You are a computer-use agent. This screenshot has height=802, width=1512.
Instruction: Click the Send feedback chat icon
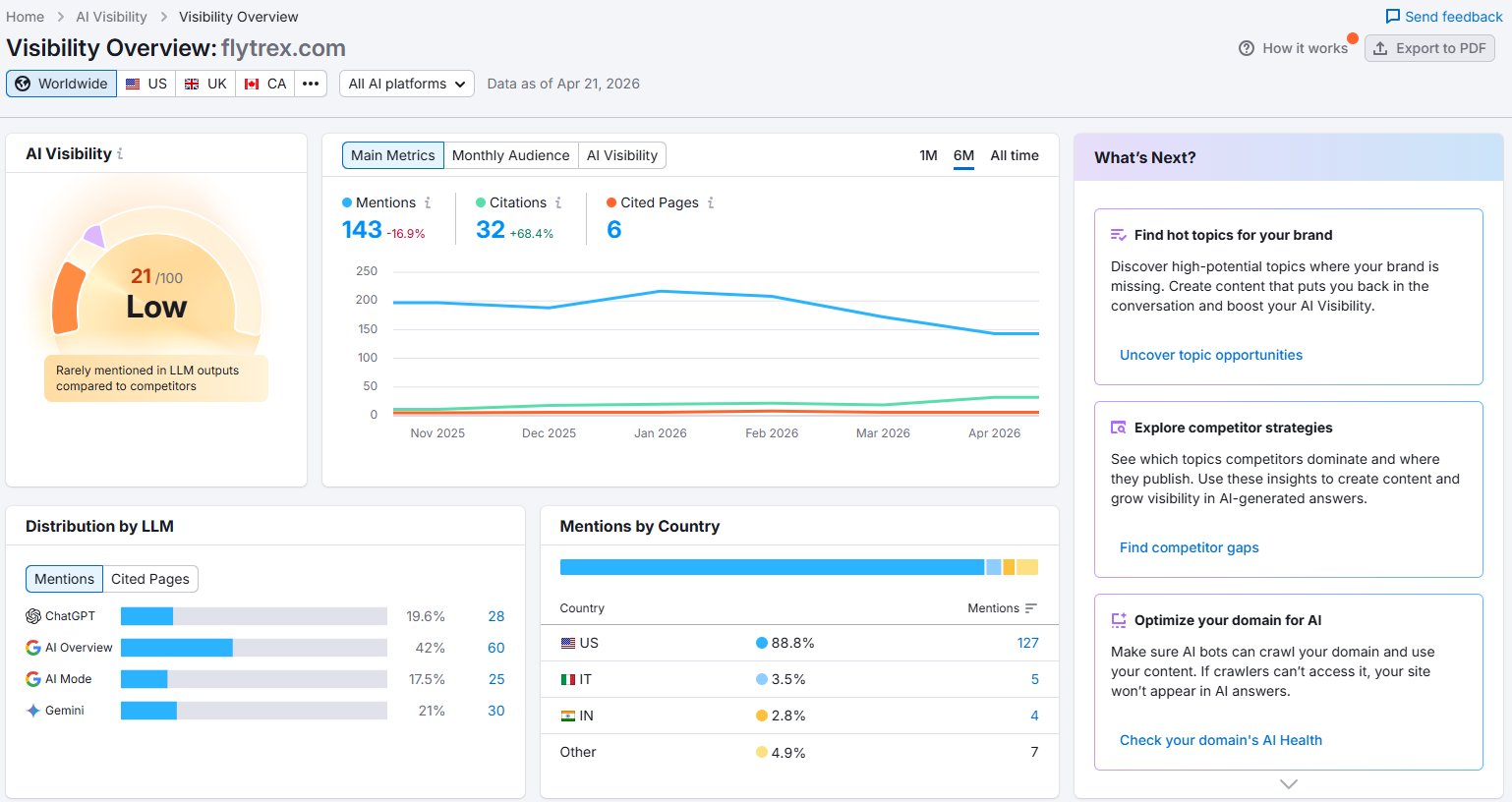[x=1392, y=17]
